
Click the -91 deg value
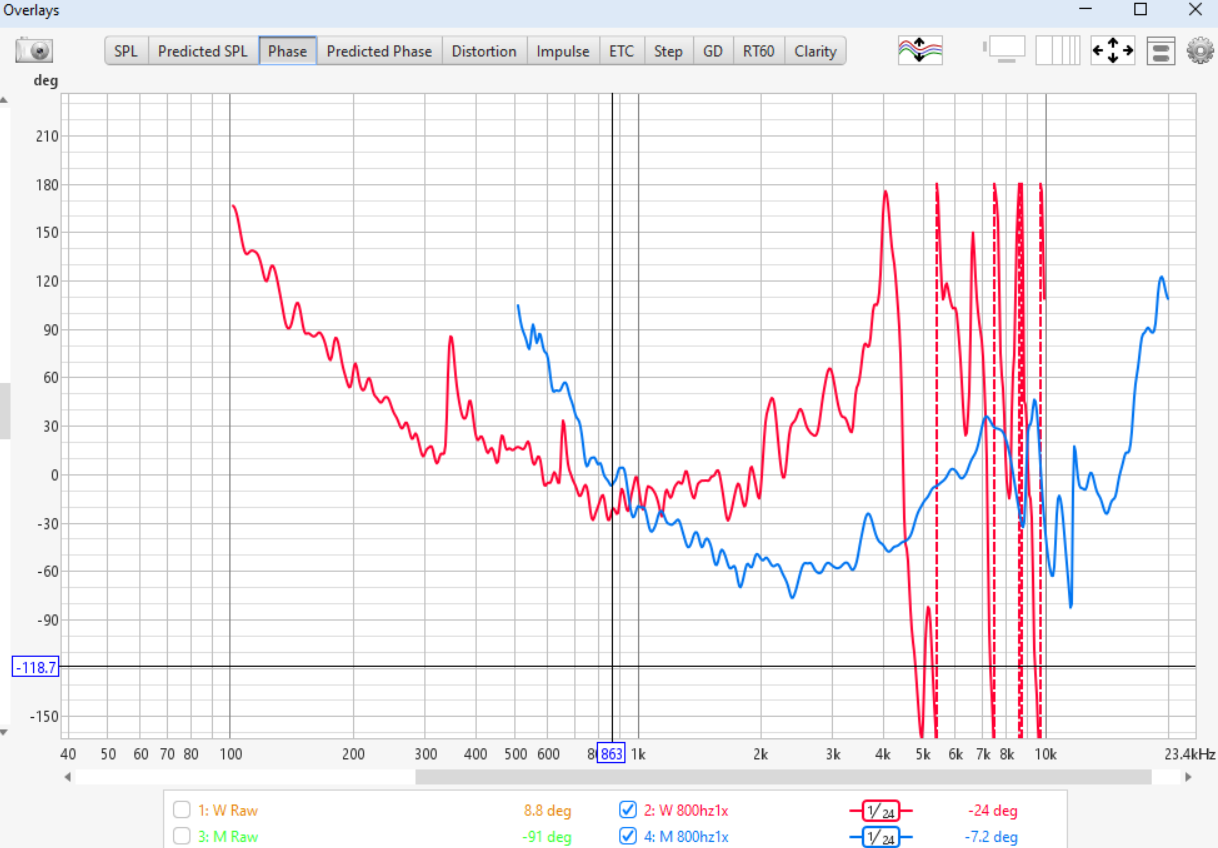(547, 837)
